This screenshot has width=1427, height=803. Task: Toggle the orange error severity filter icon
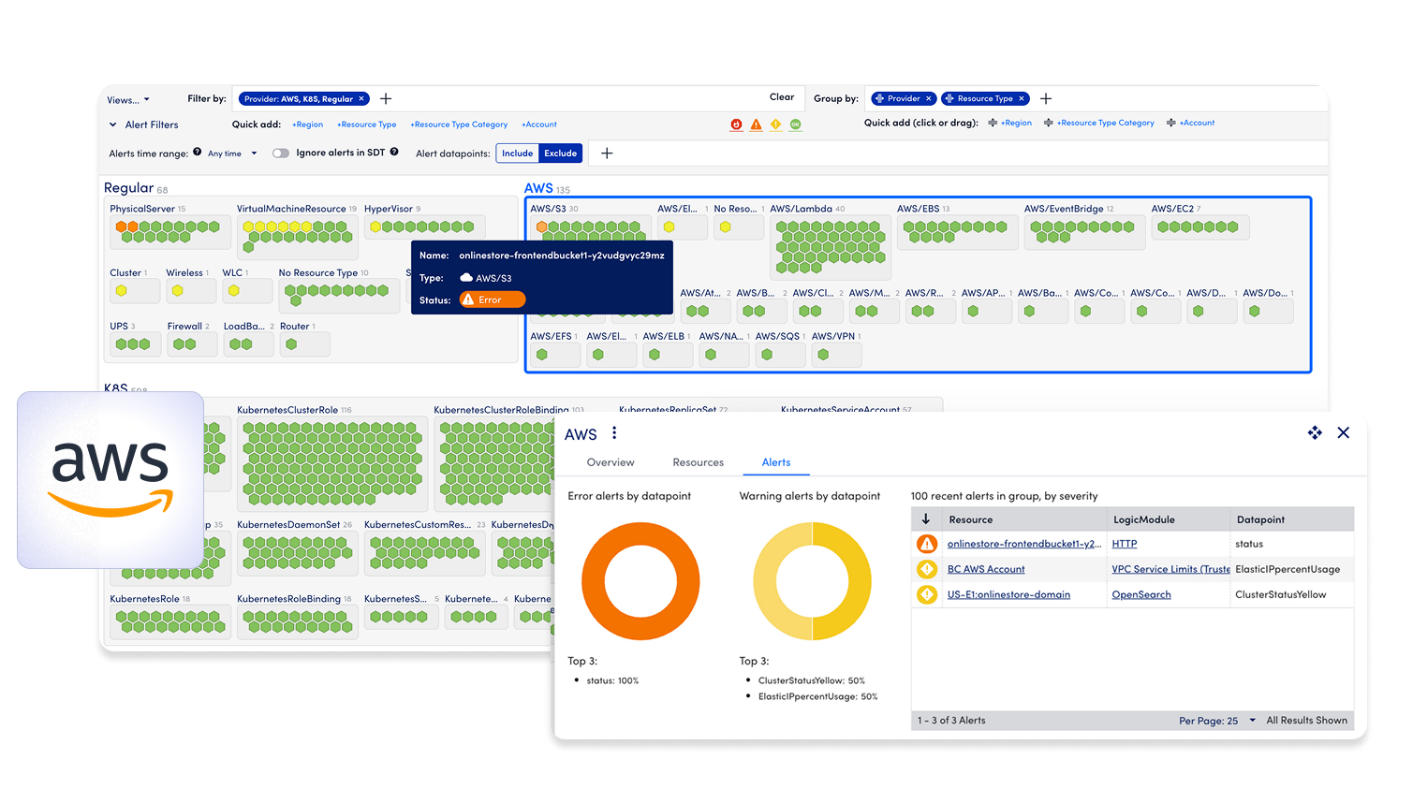tap(756, 124)
